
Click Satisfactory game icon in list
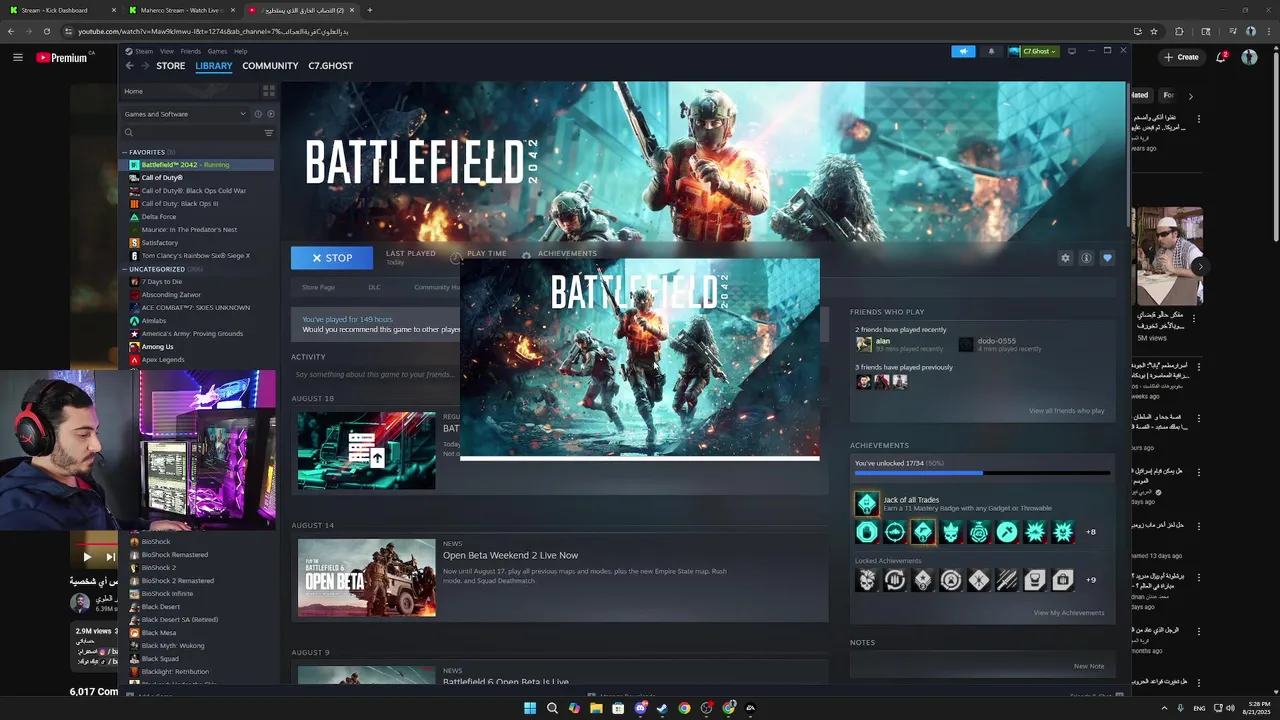click(134, 243)
